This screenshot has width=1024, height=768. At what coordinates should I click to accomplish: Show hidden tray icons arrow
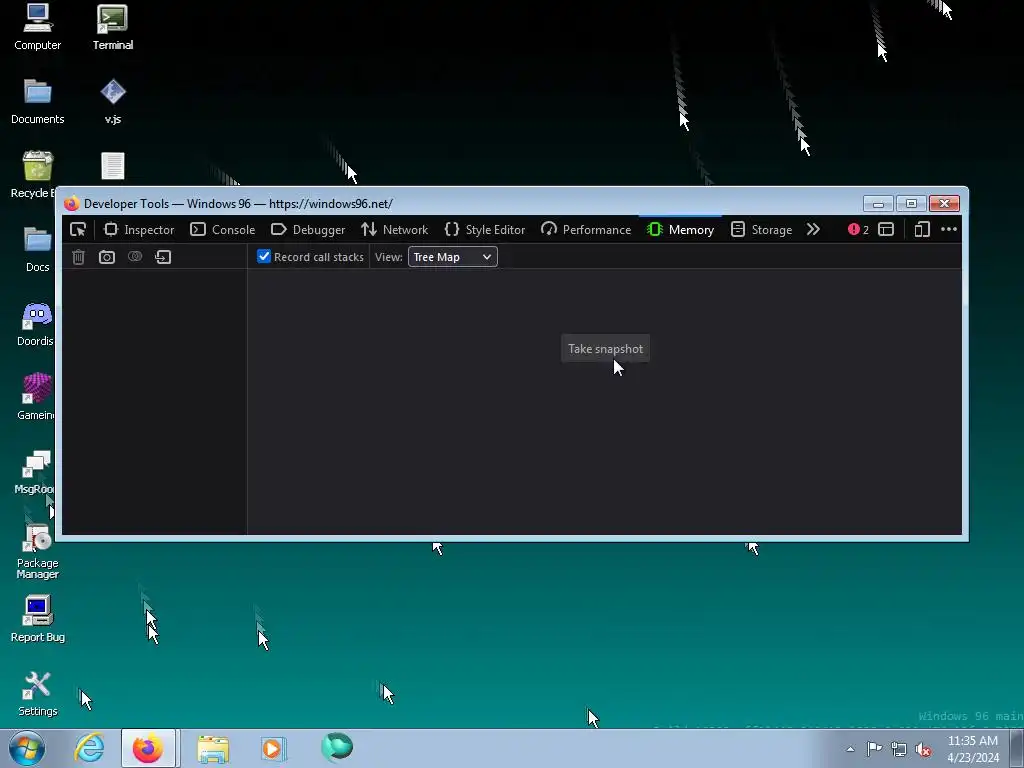pyautogui.click(x=850, y=749)
